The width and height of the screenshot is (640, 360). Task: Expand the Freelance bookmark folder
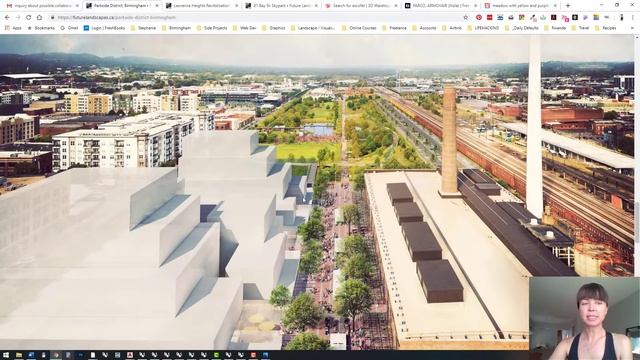394,28
